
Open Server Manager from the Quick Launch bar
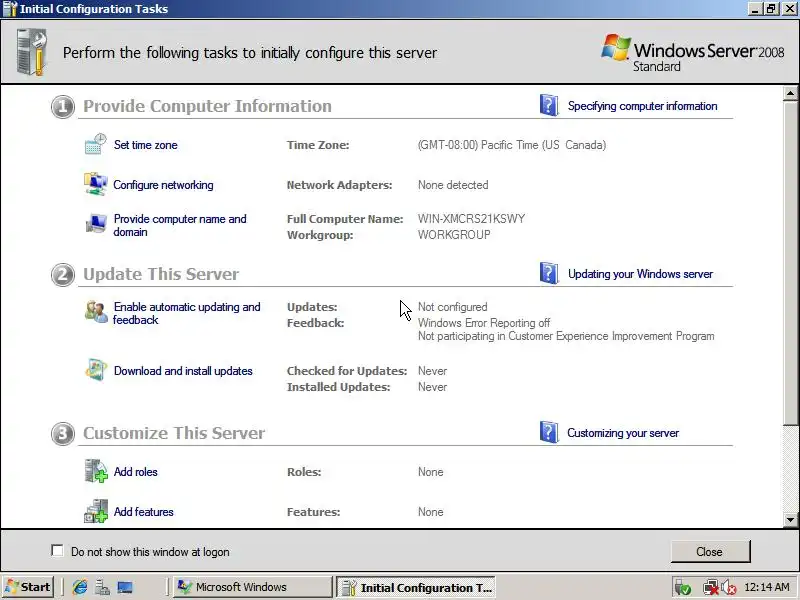[103, 587]
